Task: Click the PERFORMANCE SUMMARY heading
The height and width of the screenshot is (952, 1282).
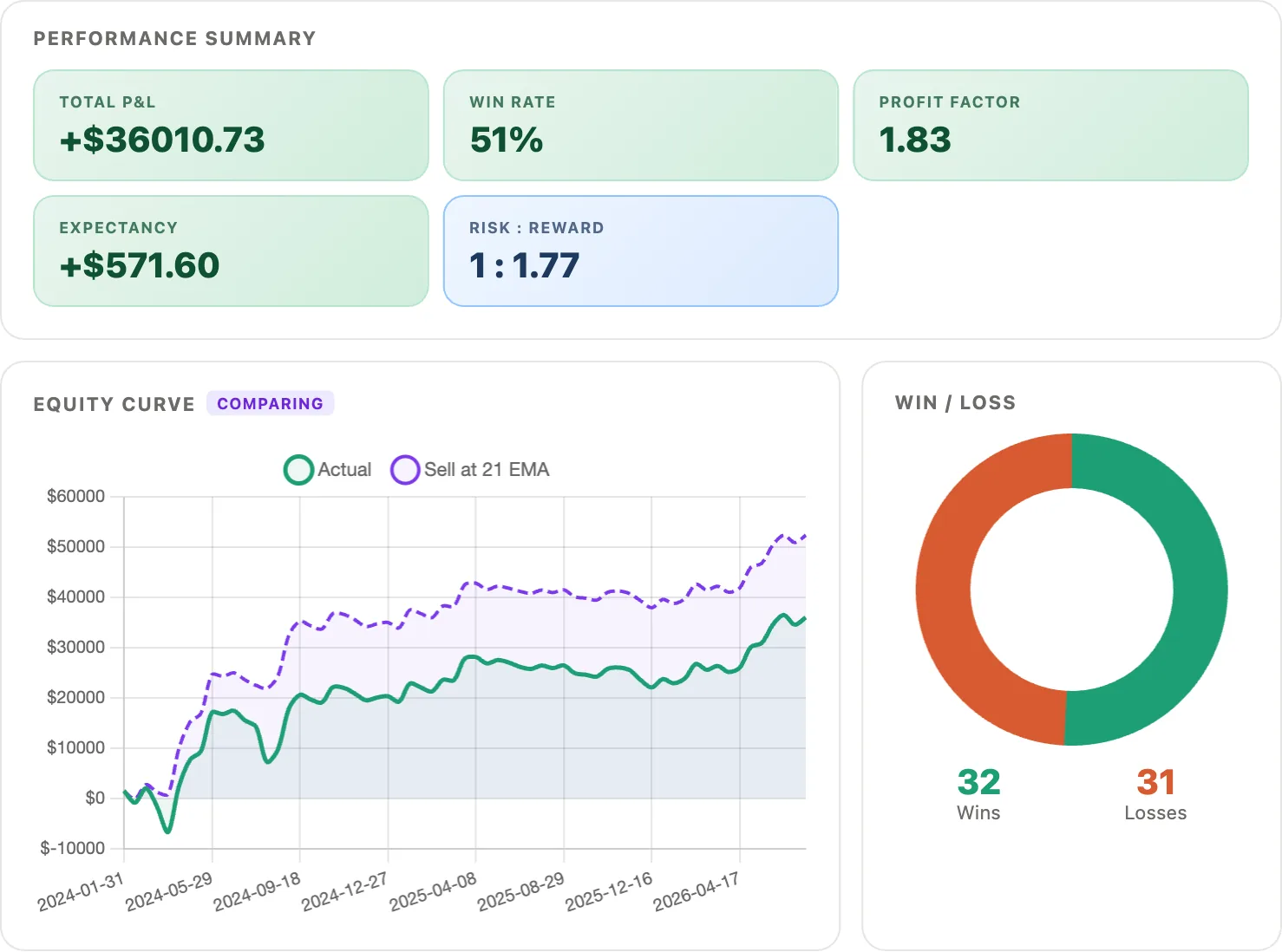Action: 175,39
